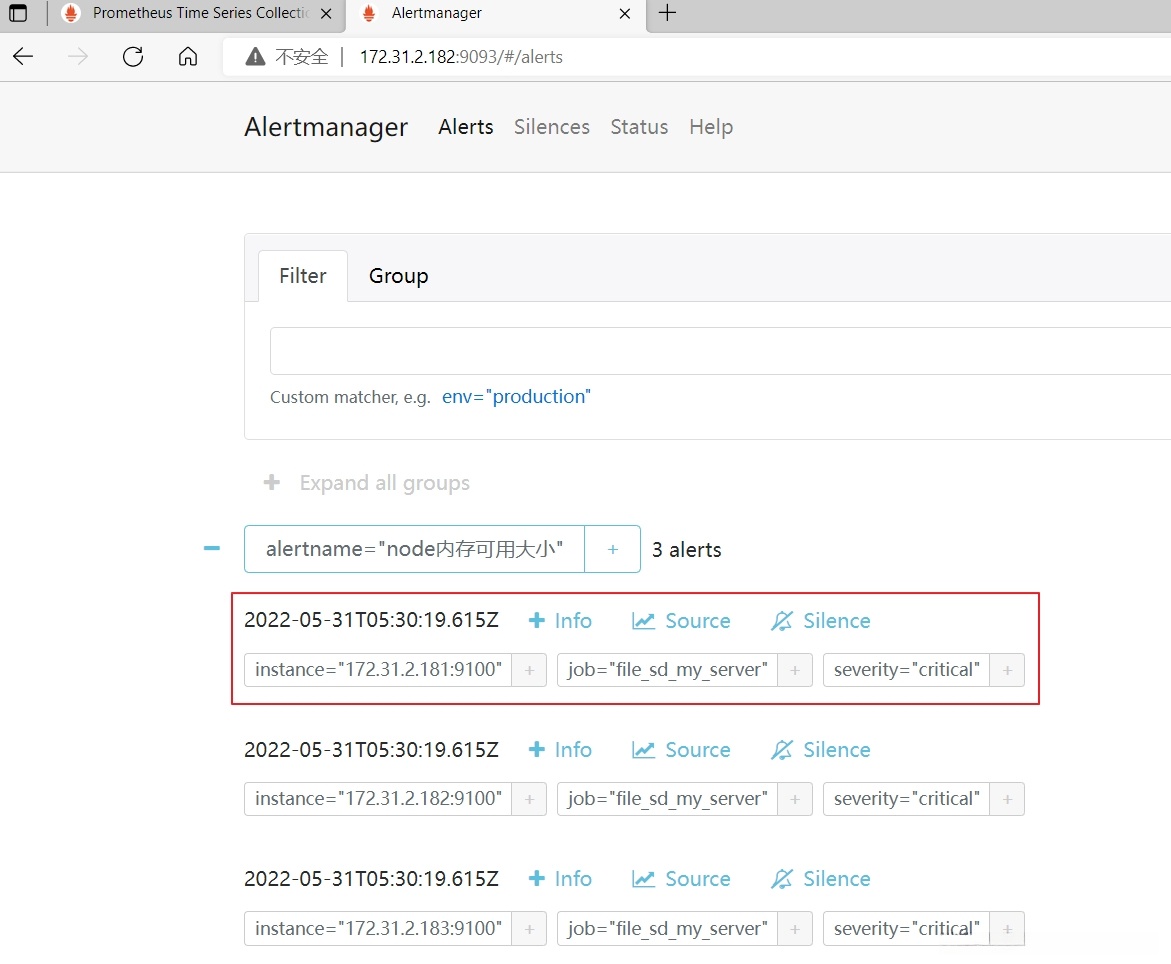Click the insecure site warning icon

[x=255, y=57]
